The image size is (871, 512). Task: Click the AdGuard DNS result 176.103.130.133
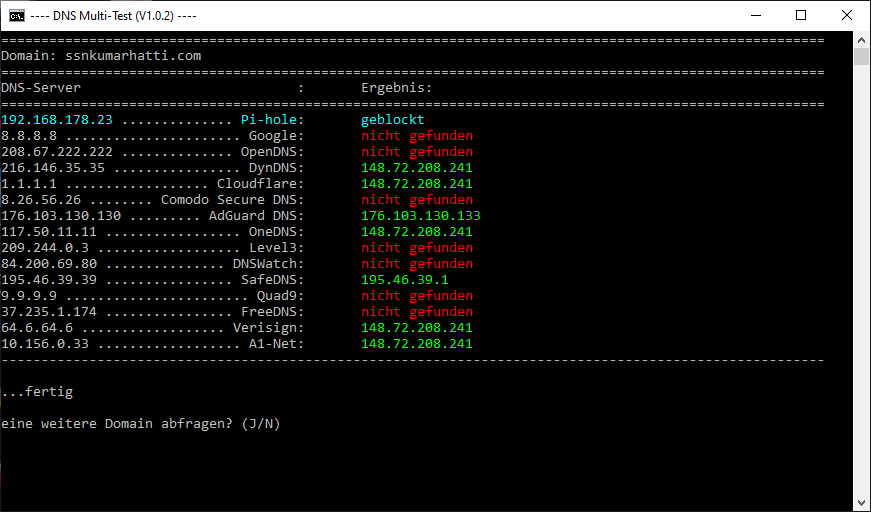420,216
